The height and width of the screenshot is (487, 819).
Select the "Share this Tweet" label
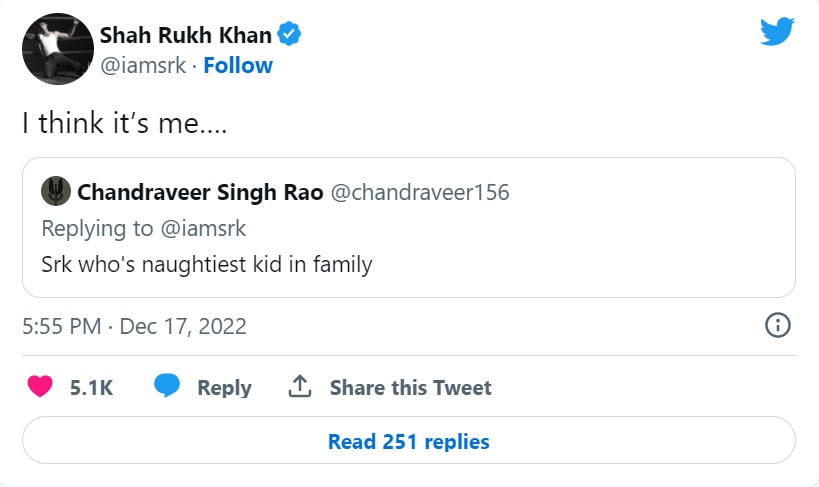[x=410, y=388]
